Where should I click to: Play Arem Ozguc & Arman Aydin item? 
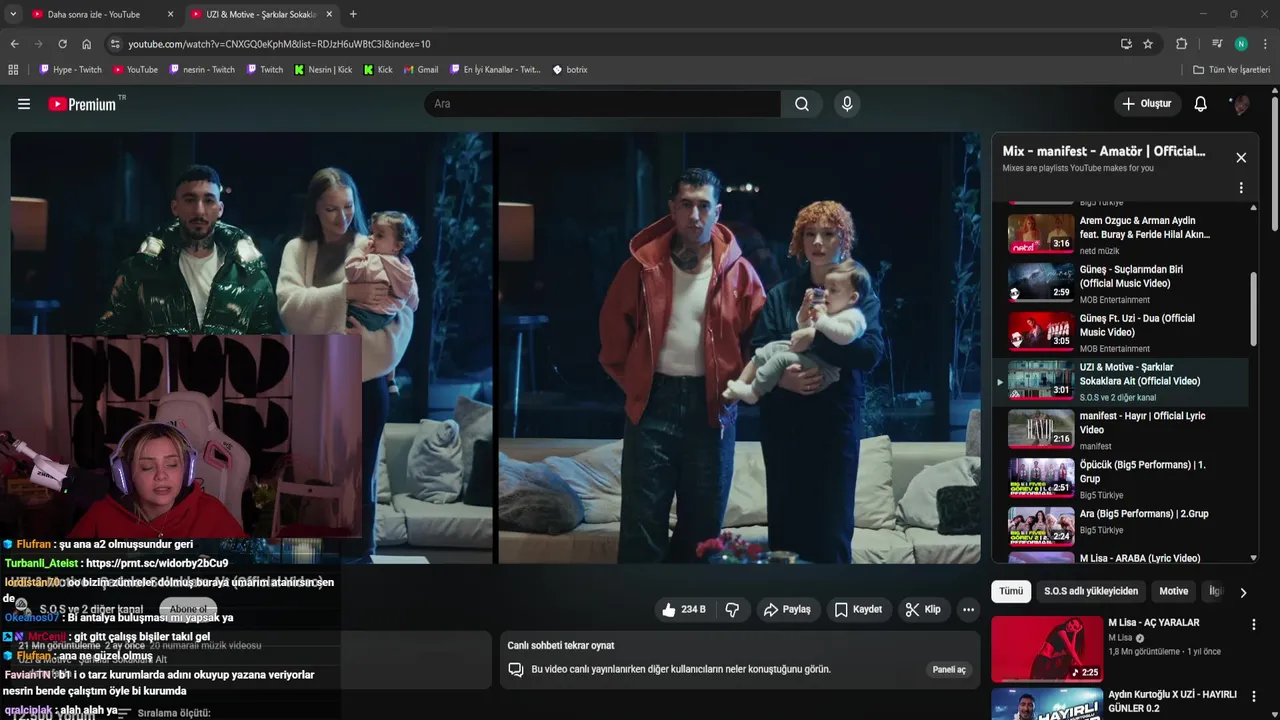pos(1120,235)
